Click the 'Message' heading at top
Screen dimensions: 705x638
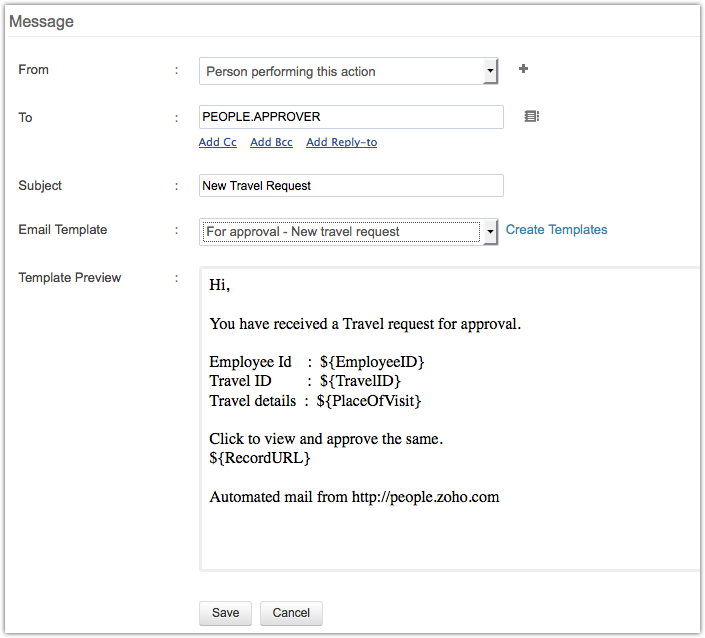(x=41, y=21)
